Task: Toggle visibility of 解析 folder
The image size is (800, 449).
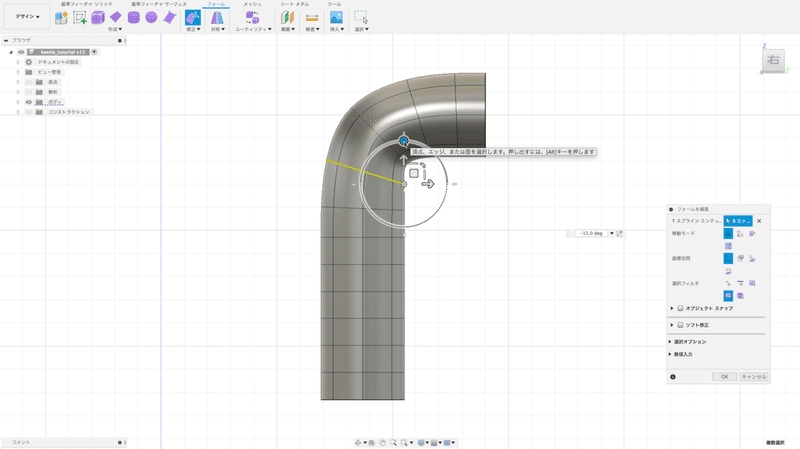Action: coord(29,92)
